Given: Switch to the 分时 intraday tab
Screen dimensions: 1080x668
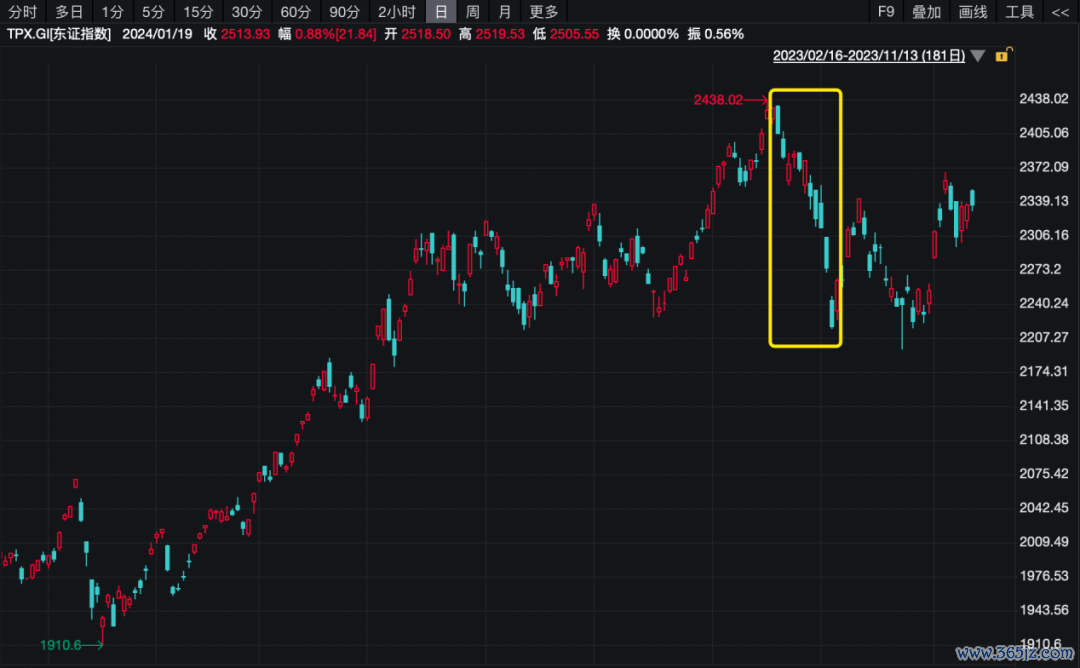Looking at the screenshot, I should pyautogui.click(x=22, y=12).
